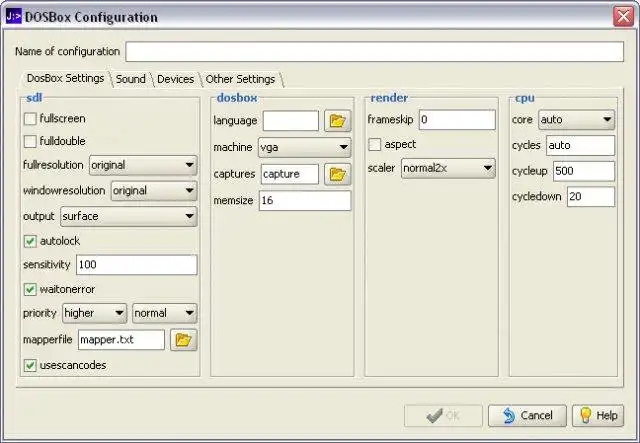Click the sdl group heading
Image resolution: width=640 pixels, height=443 pixels.
coord(34,98)
